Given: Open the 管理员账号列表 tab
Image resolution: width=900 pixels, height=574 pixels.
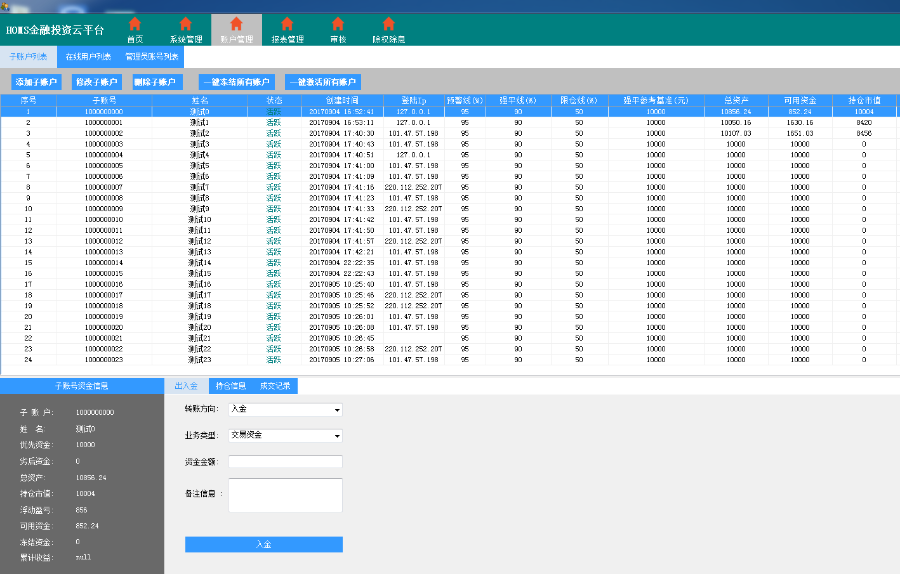Looking at the screenshot, I should tap(153, 56).
